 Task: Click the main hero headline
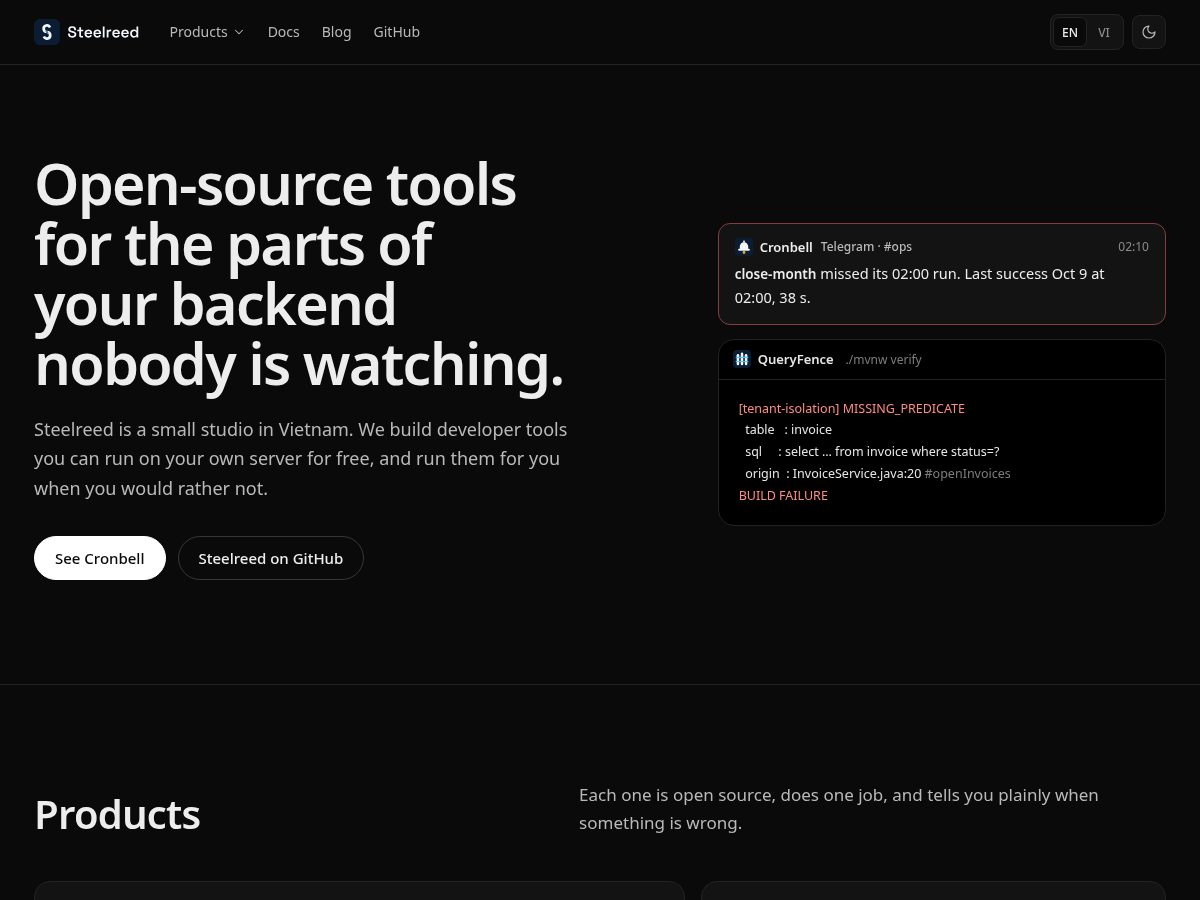coord(300,274)
